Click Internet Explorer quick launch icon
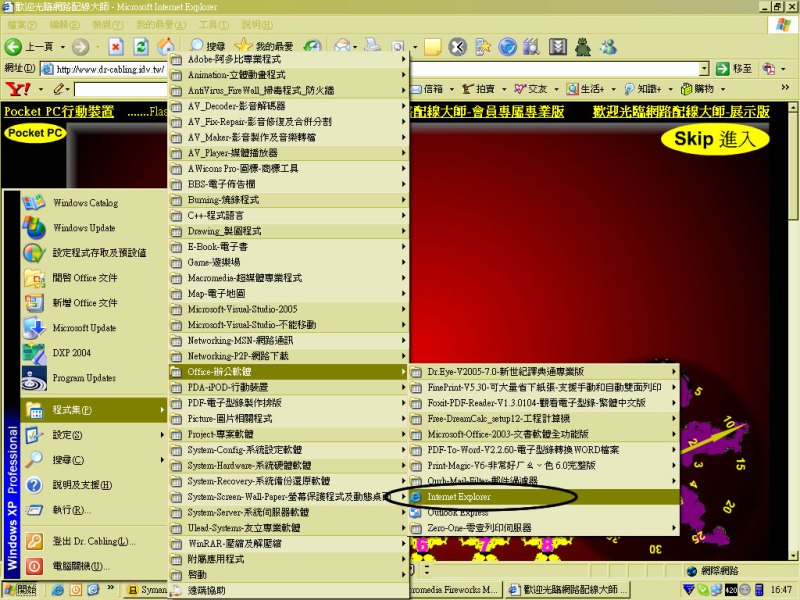The height and width of the screenshot is (600, 800). pos(58,590)
